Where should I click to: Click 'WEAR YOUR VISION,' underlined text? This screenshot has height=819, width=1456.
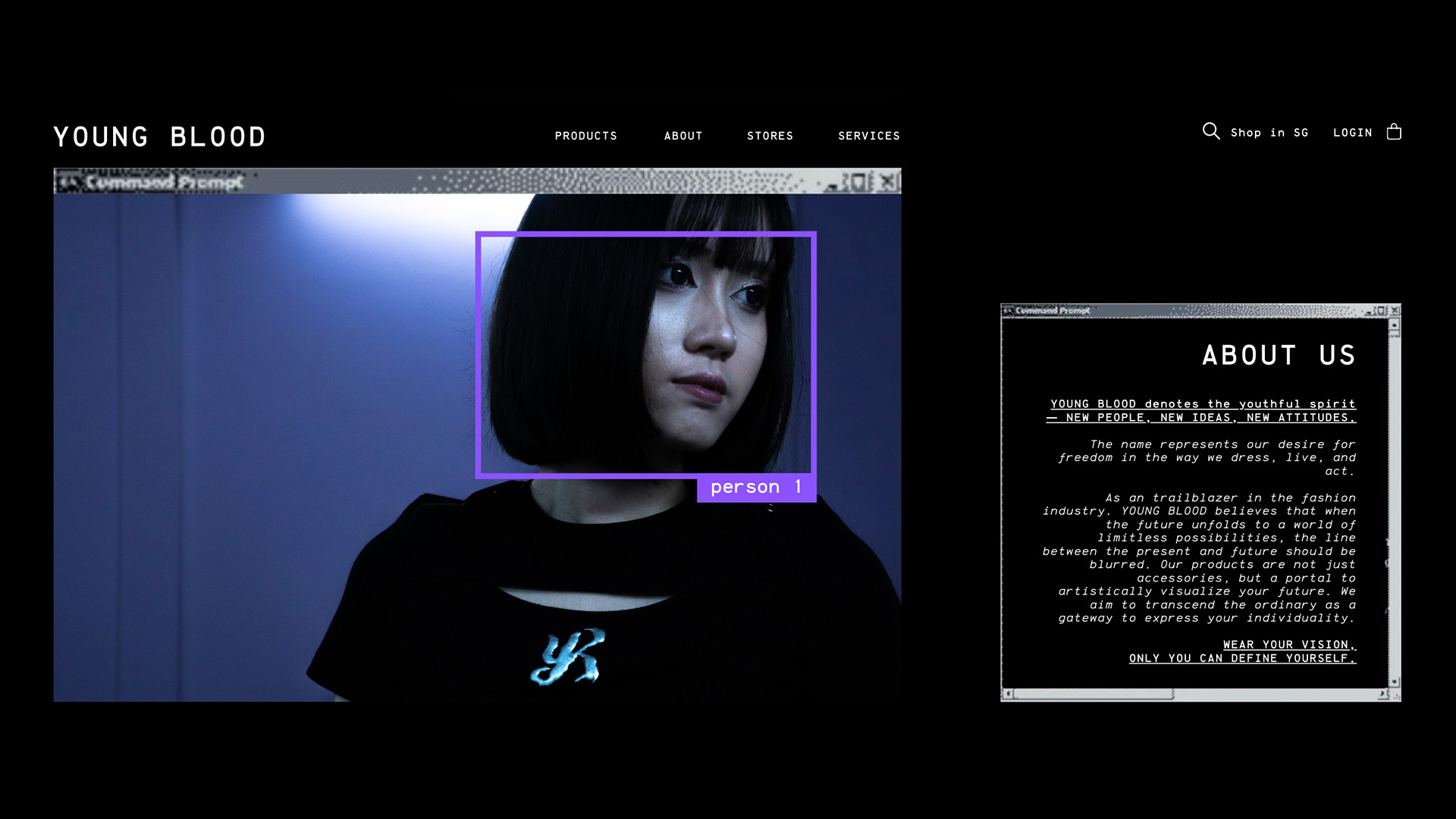(1289, 645)
